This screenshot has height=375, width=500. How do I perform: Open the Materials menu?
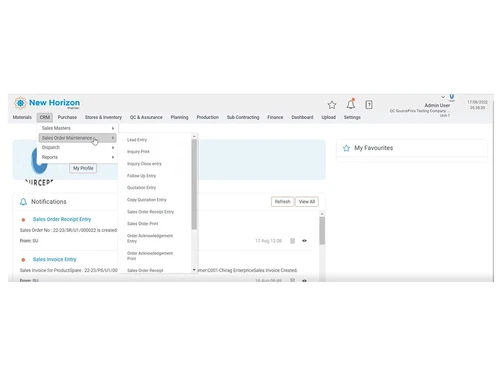pyautogui.click(x=22, y=117)
